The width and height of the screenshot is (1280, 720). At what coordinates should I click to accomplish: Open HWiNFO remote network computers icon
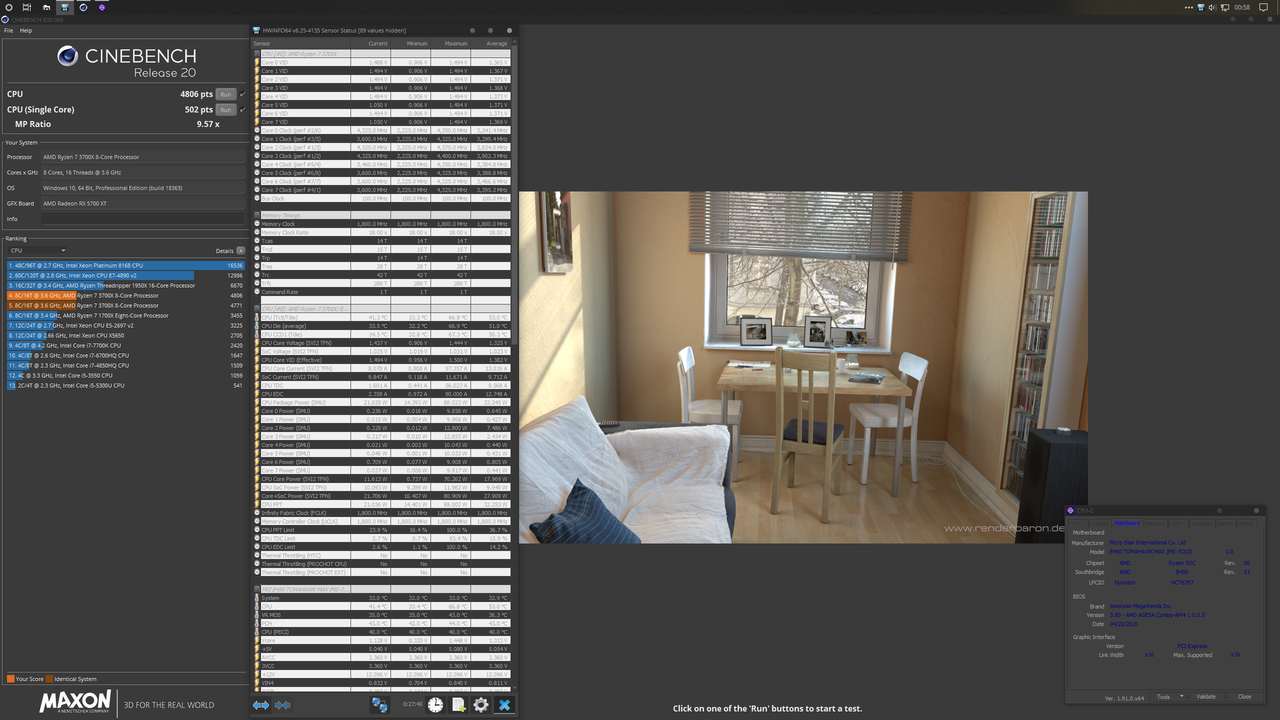380,705
